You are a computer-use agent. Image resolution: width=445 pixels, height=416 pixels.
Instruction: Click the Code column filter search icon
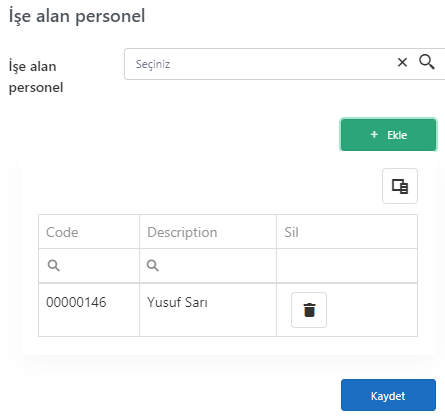(x=53, y=266)
